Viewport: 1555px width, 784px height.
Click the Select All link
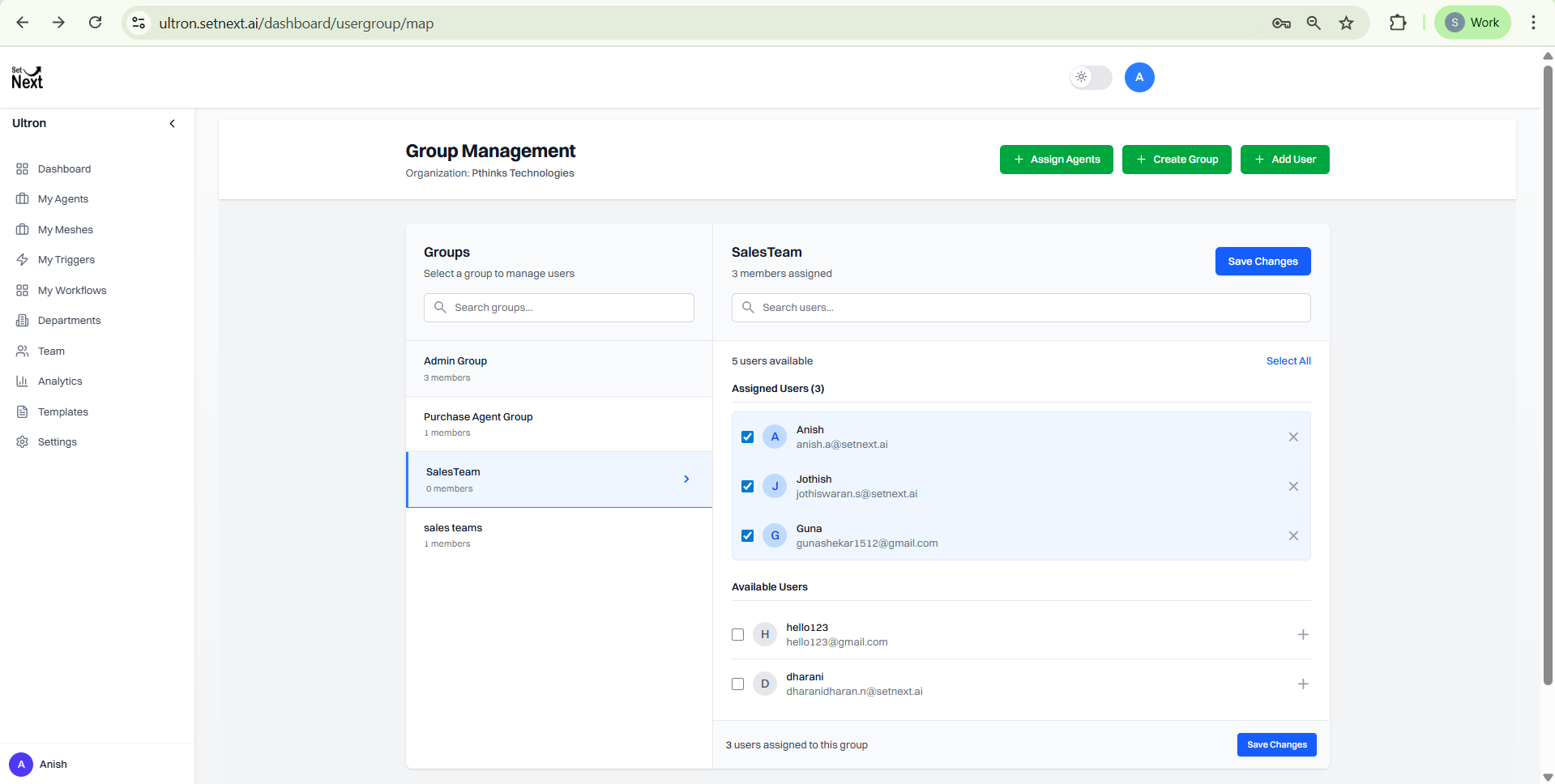click(1288, 361)
